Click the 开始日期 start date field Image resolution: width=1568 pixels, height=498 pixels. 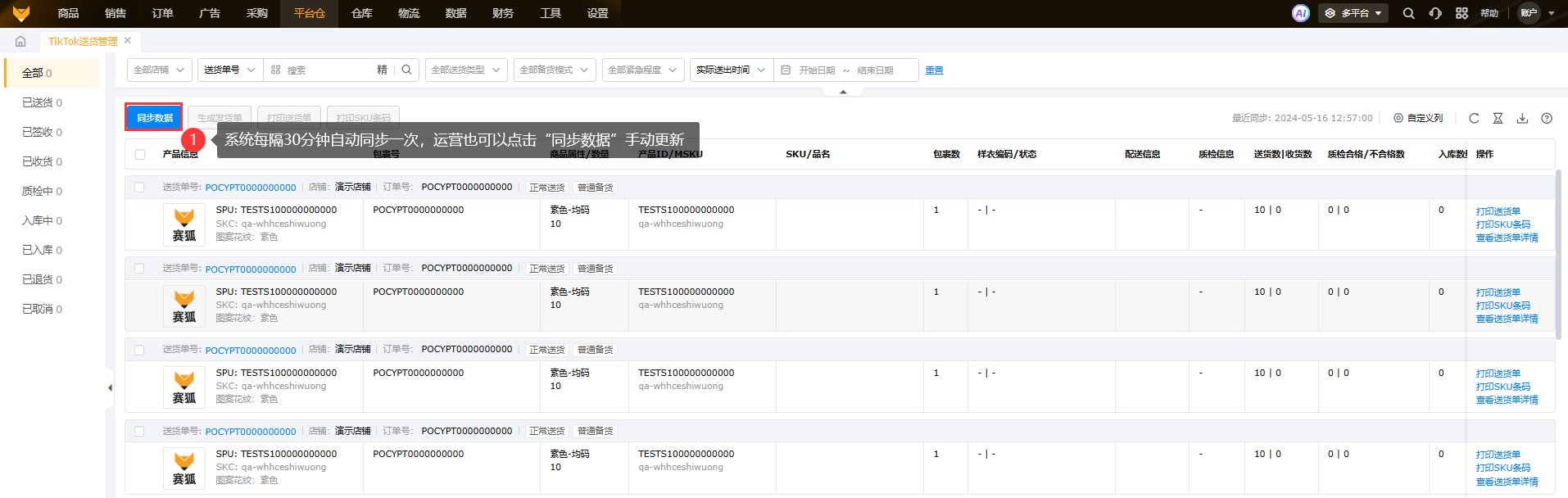click(817, 70)
